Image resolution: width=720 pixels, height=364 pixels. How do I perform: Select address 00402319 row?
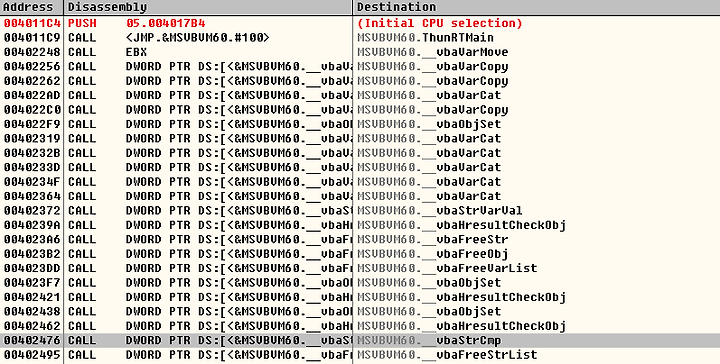click(32, 138)
